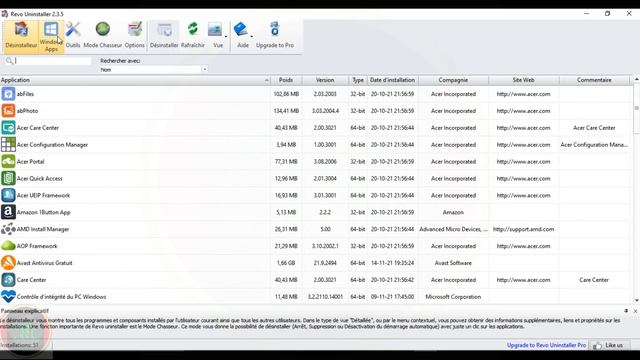Sort by Application column header
The width and height of the screenshot is (640, 360).
point(135,80)
